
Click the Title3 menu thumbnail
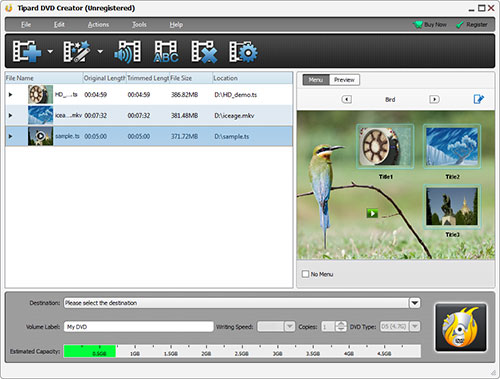pyautogui.click(x=452, y=206)
